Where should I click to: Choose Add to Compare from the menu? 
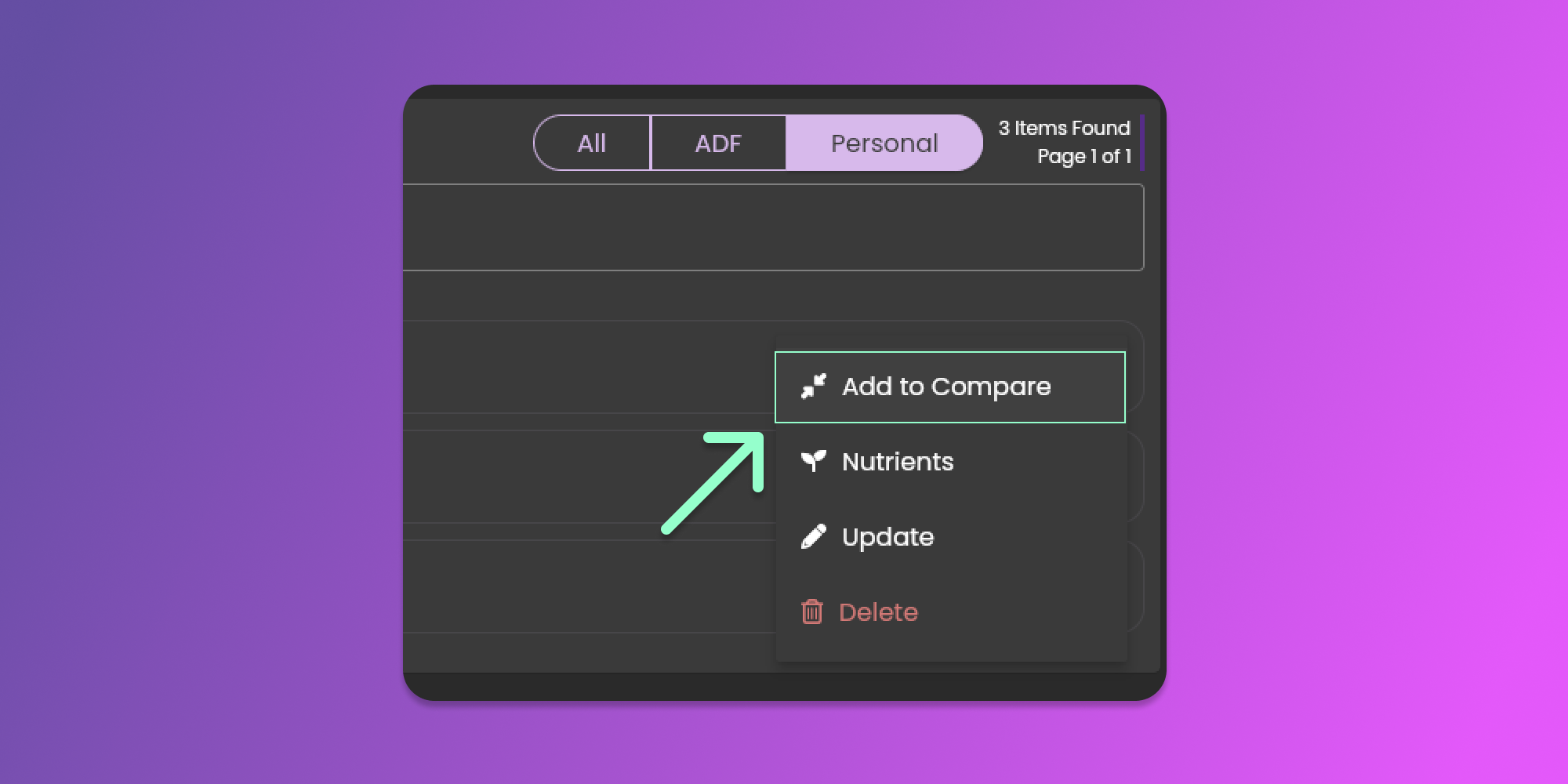coord(946,387)
